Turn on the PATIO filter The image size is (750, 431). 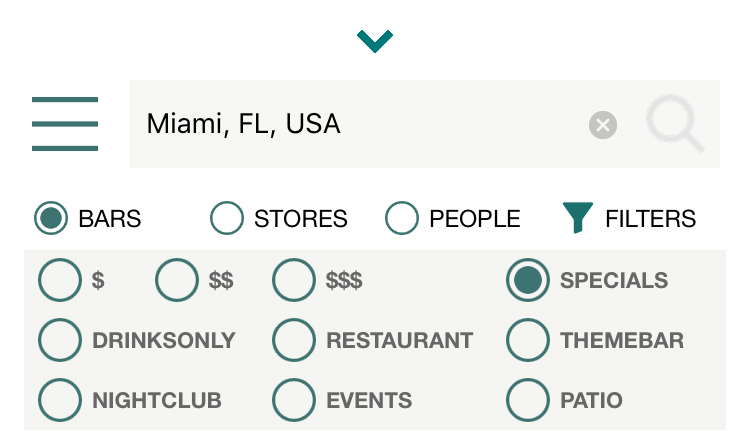528,400
